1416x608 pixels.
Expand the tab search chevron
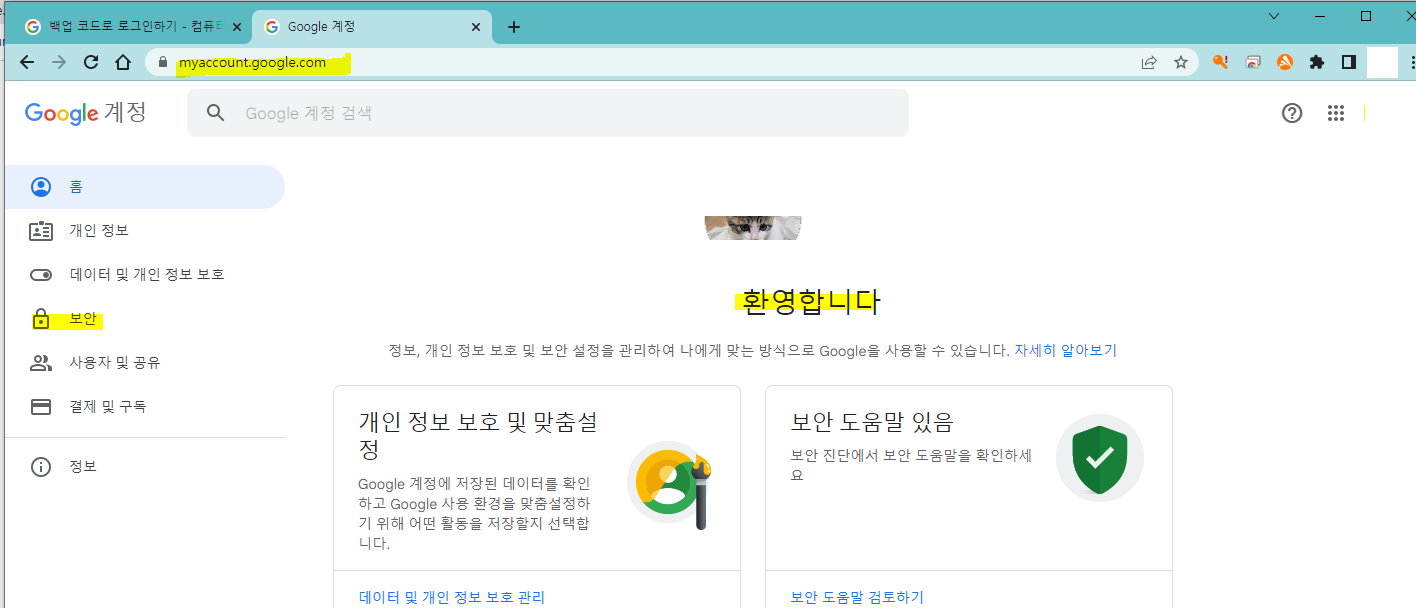tap(1274, 16)
